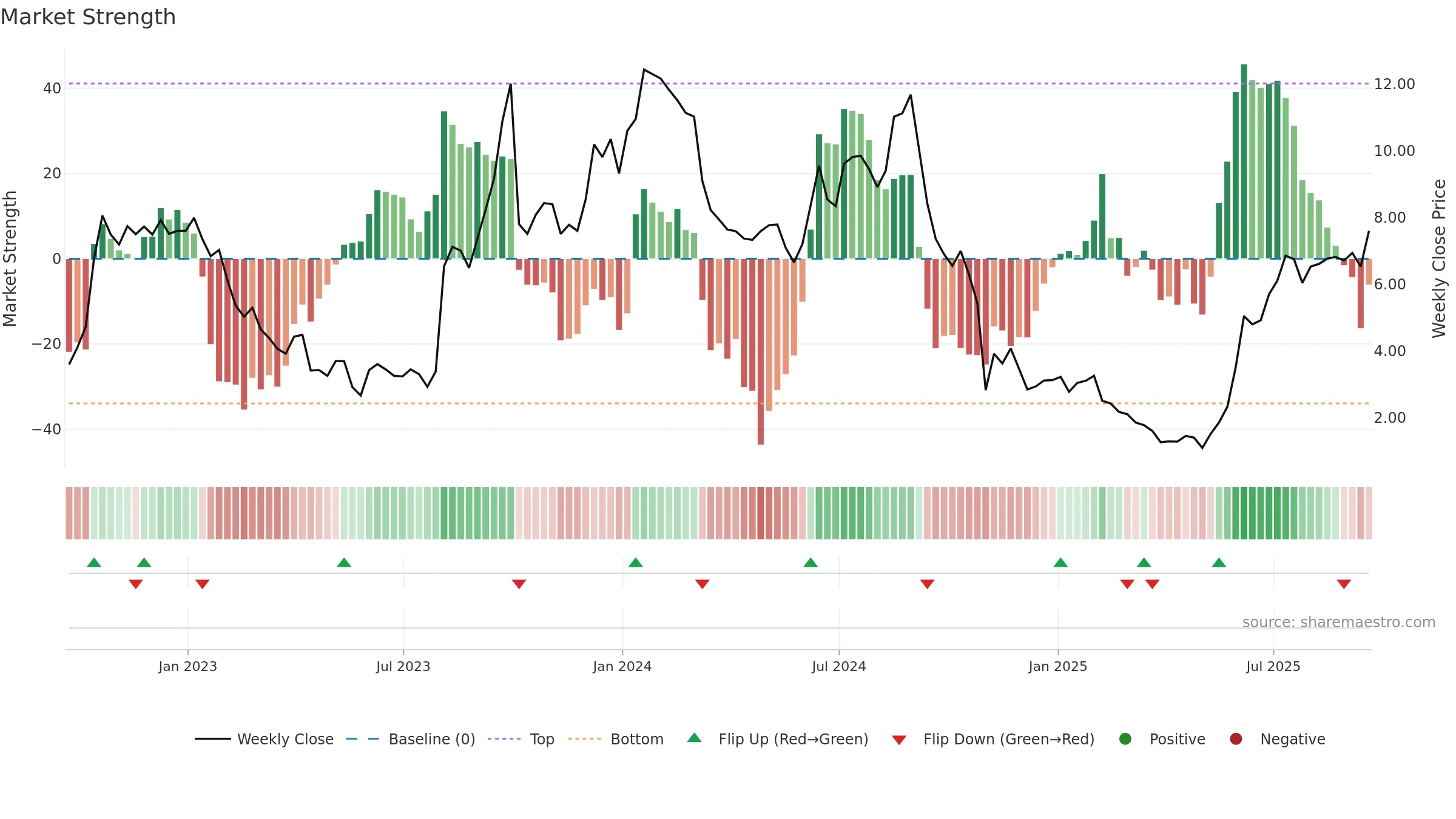
Task: Select the flip-up marker in June 2024
Action: 811,562
